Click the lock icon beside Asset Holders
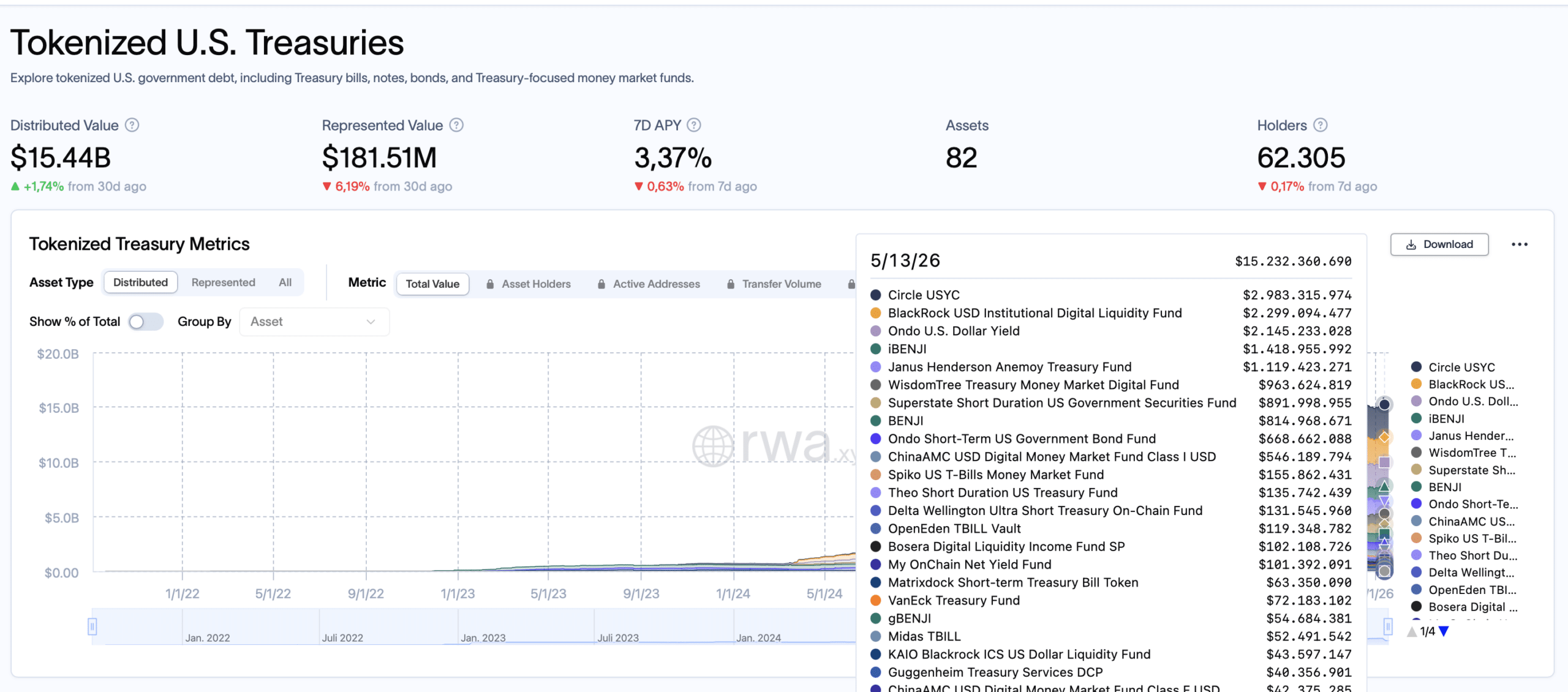Screen dimensions: 1568x692 click(x=490, y=284)
